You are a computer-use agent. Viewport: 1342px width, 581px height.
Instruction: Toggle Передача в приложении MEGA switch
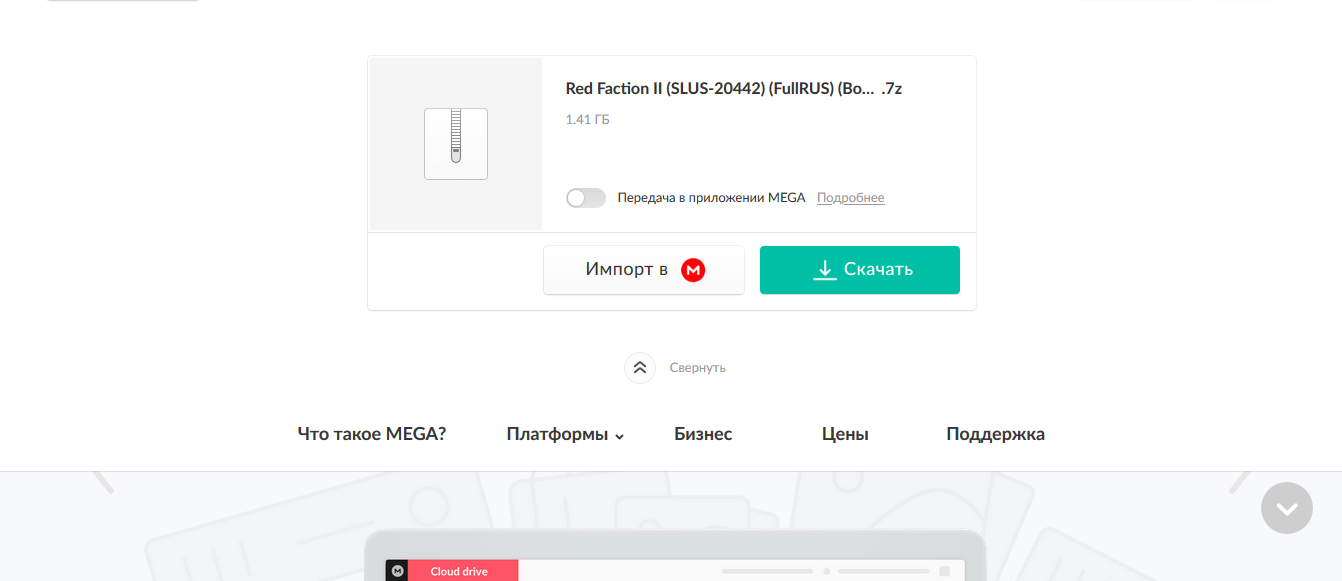pyautogui.click(x=586, y=198)
